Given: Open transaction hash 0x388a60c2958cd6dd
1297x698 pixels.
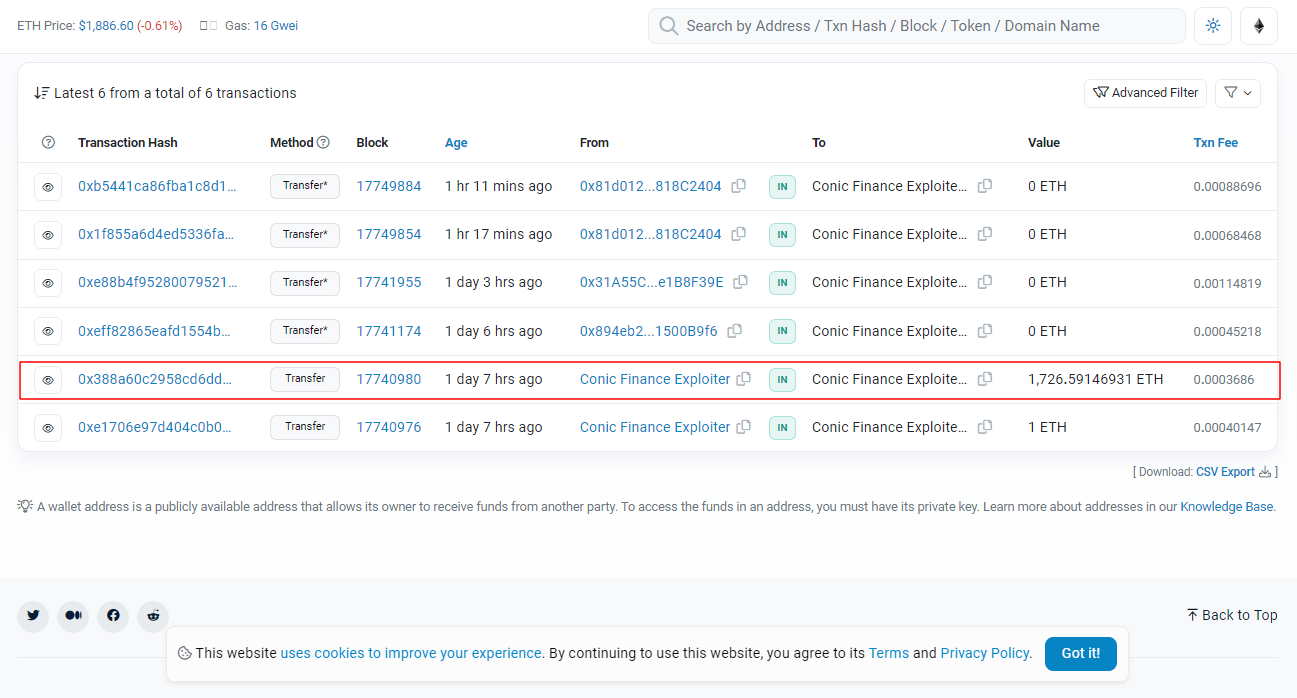Looking at the screenshot, I should point(157,379).
